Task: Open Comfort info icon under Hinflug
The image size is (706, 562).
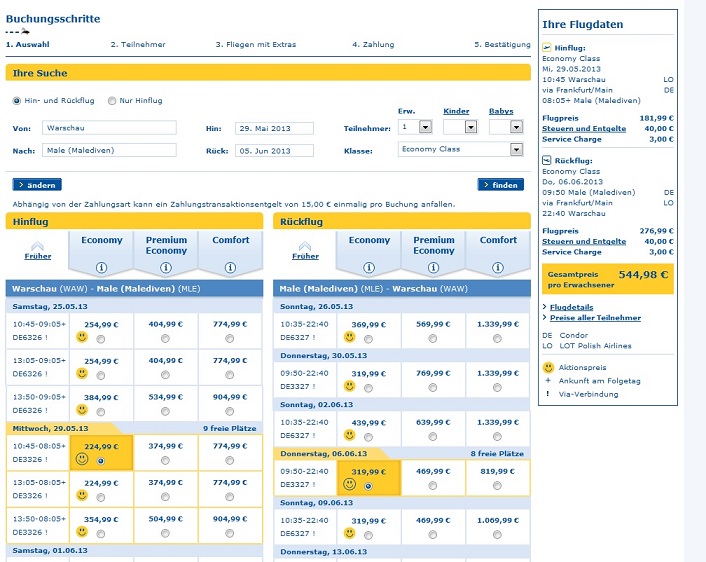Action: click(x=230, y=267)
